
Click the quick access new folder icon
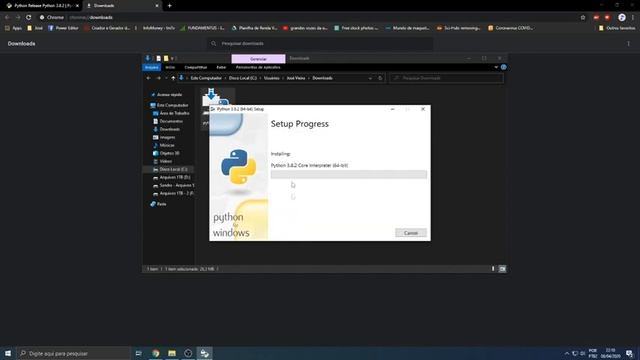(x=166, y=58)
